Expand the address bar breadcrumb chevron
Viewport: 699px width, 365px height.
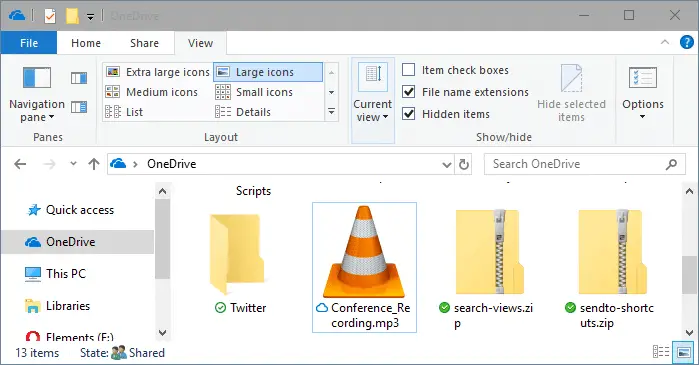point(135,164)
